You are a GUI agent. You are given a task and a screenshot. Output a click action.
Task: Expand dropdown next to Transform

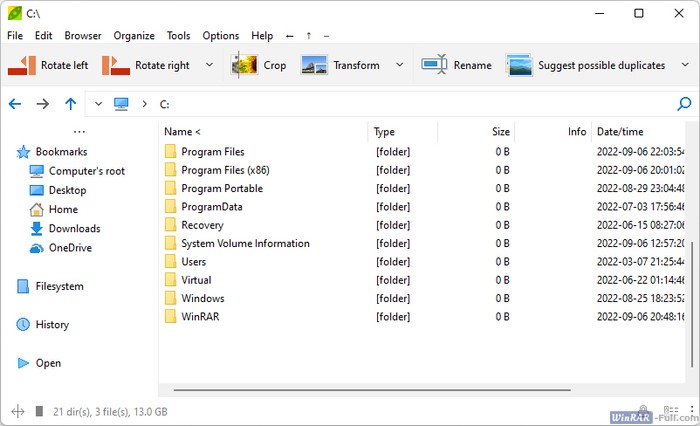399,65
